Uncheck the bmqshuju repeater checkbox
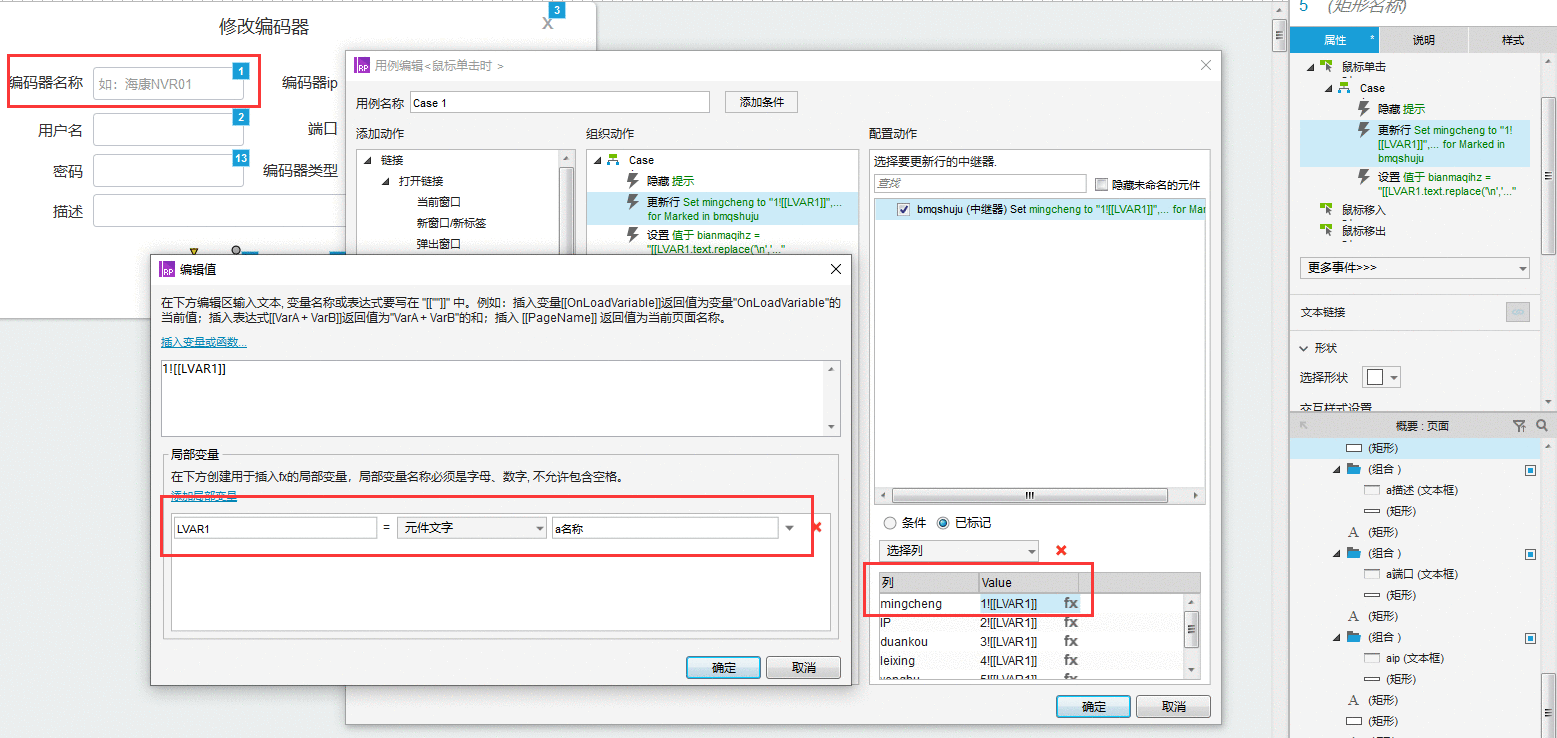The height and width of the screenshot is (738, 1557). [904, 210]
